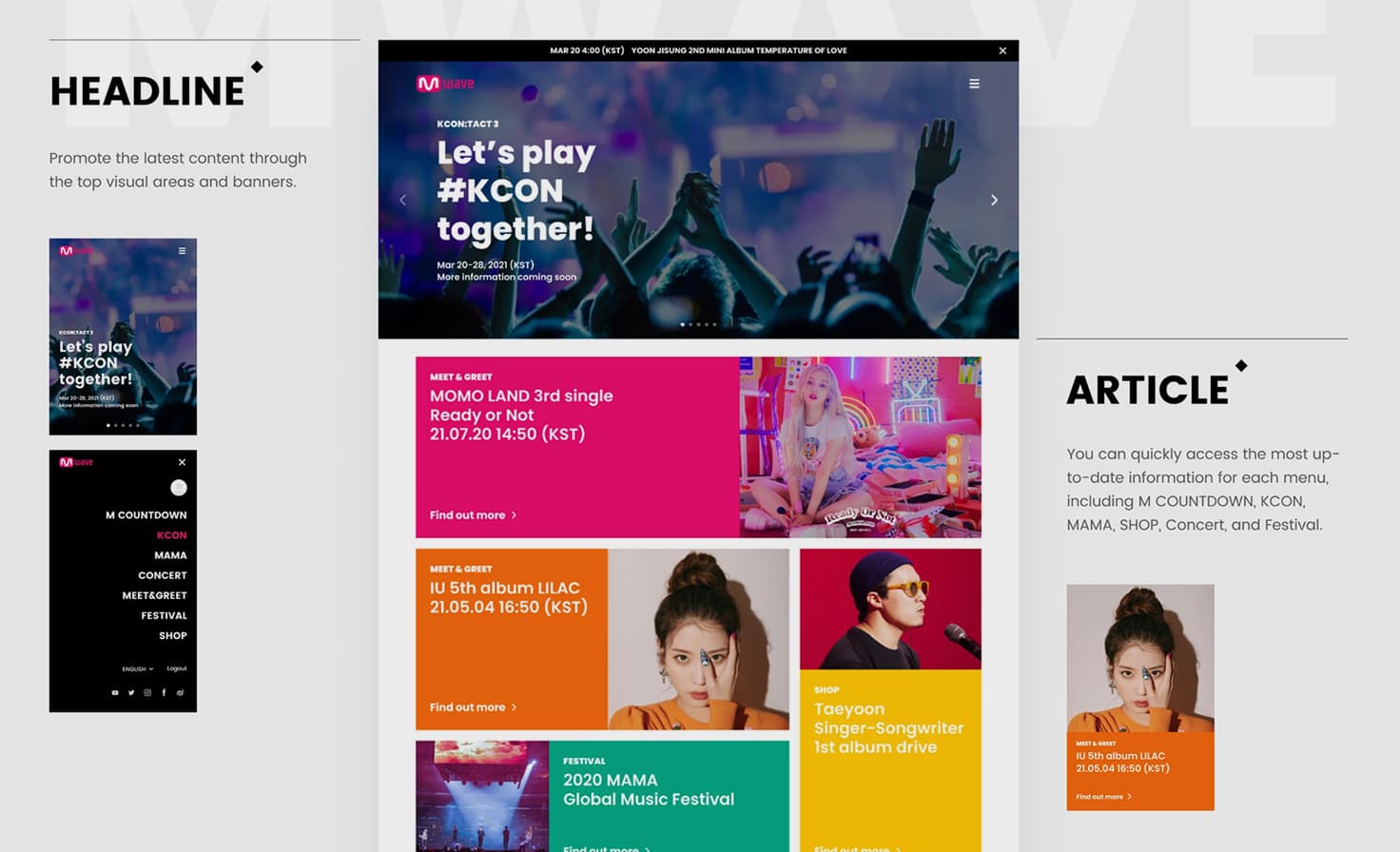Select the first carousel dot on hero banner
The width and height of the screenshot is (1400, 852).
[682, 324]
